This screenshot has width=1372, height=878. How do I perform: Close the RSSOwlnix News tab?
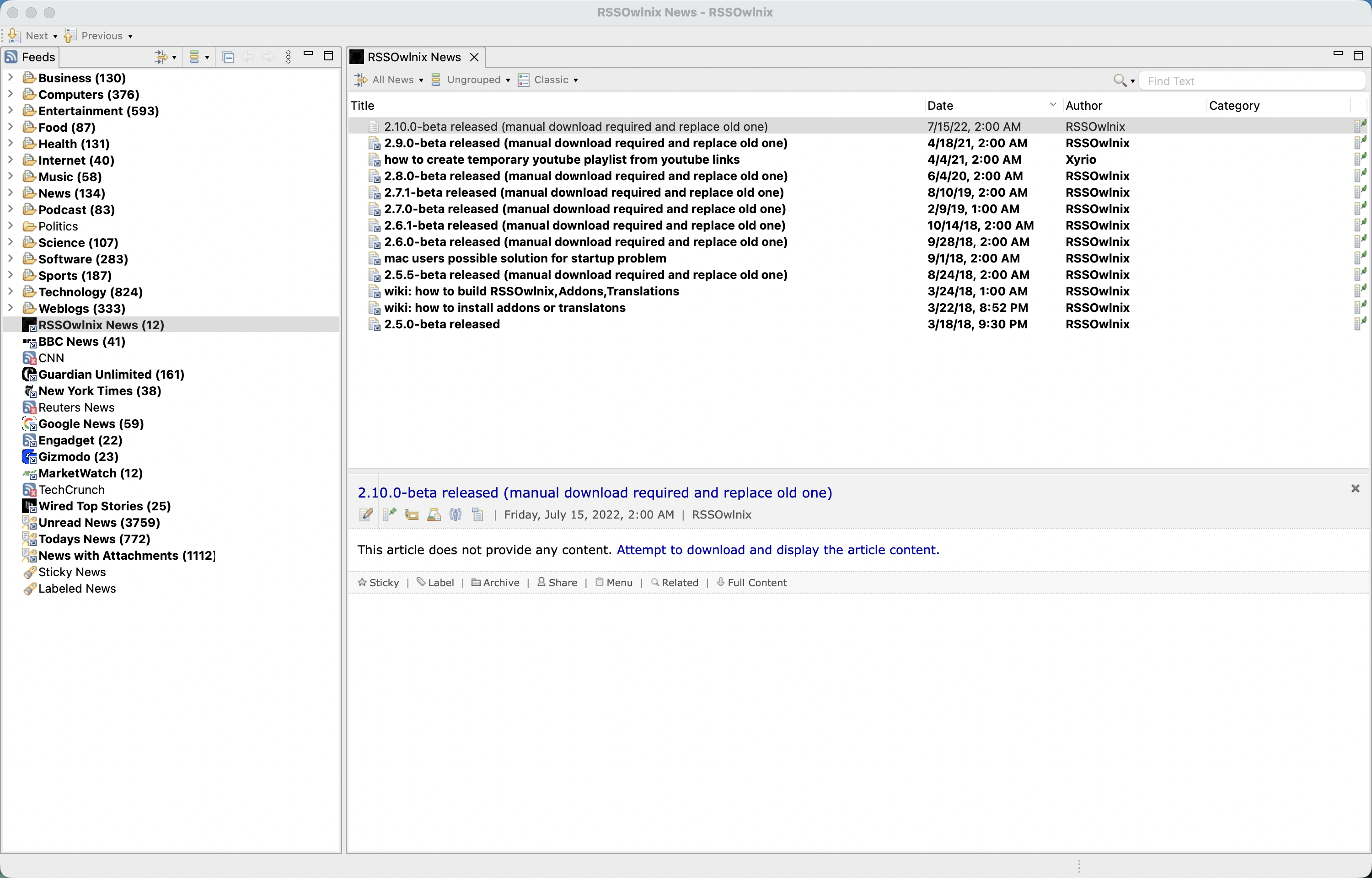point(474,57)
